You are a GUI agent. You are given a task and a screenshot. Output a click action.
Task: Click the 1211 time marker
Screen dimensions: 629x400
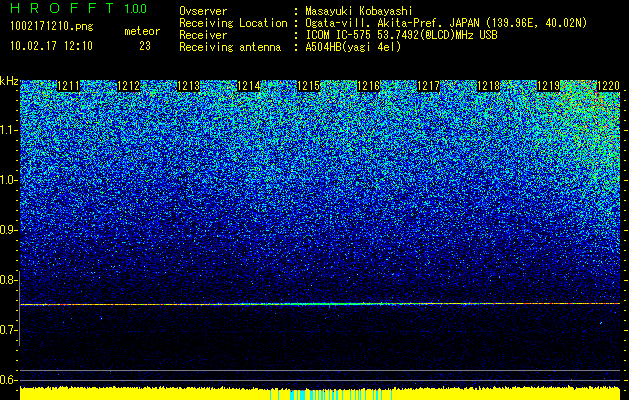(x=69, y=85)
